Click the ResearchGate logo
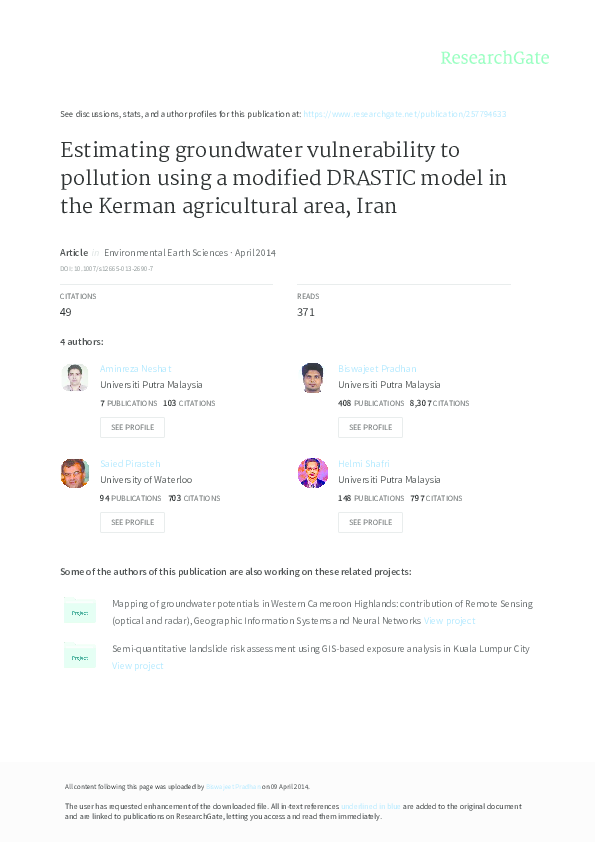 pos(497,58)
